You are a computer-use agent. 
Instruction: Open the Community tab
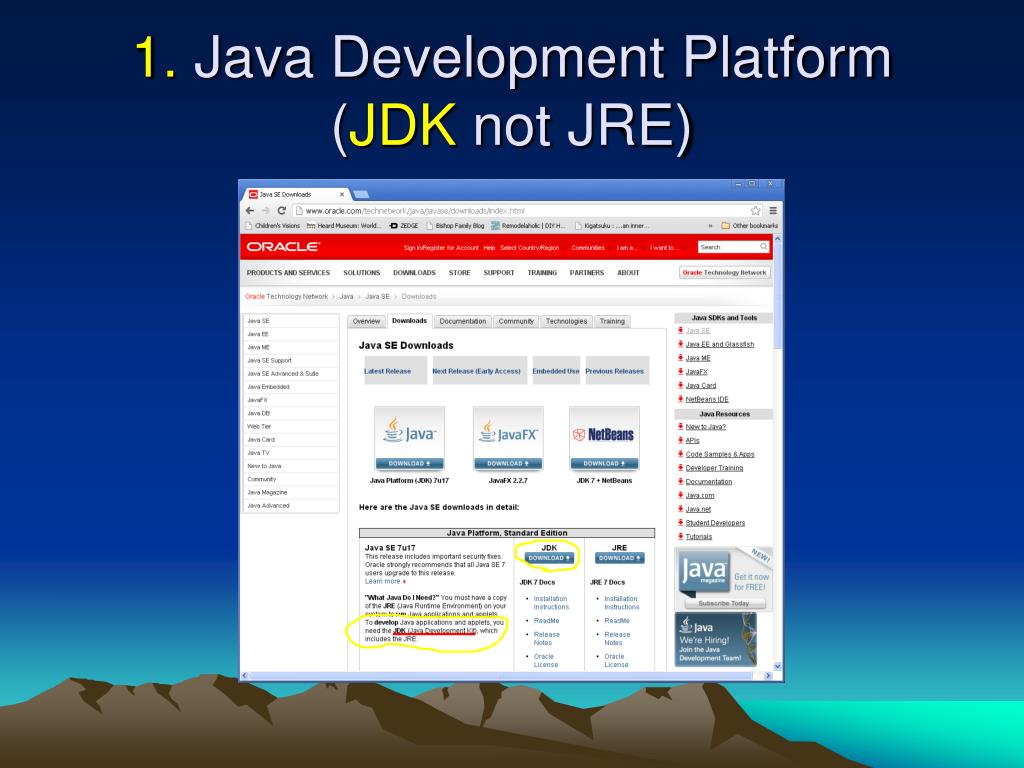click(x=516, y=321)
